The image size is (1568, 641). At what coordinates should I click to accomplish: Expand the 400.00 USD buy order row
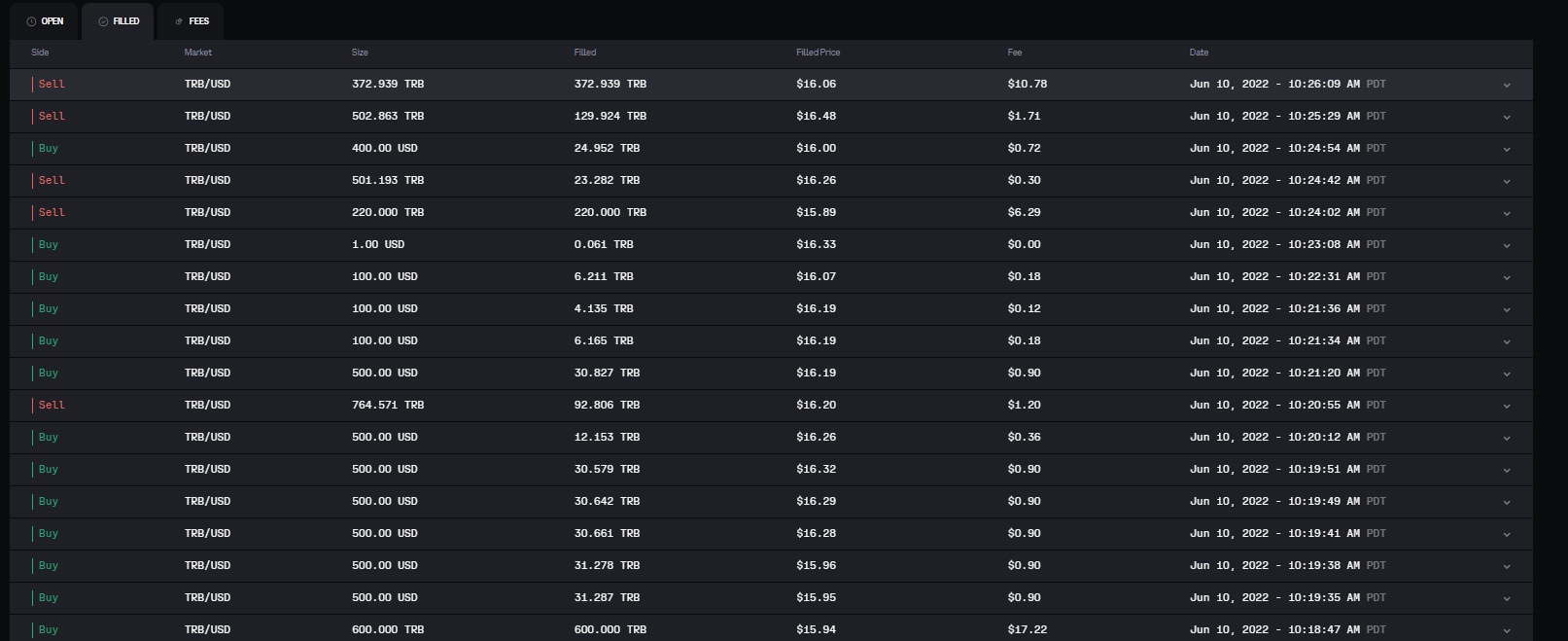(x=1507, y=149)
